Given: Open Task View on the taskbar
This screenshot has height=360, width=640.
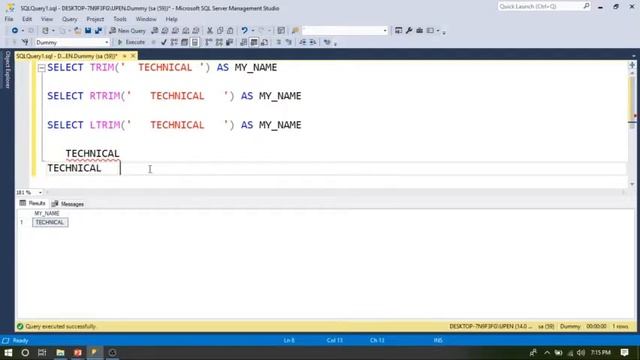Looking at the screenshot, I should [x=42, y=352].
